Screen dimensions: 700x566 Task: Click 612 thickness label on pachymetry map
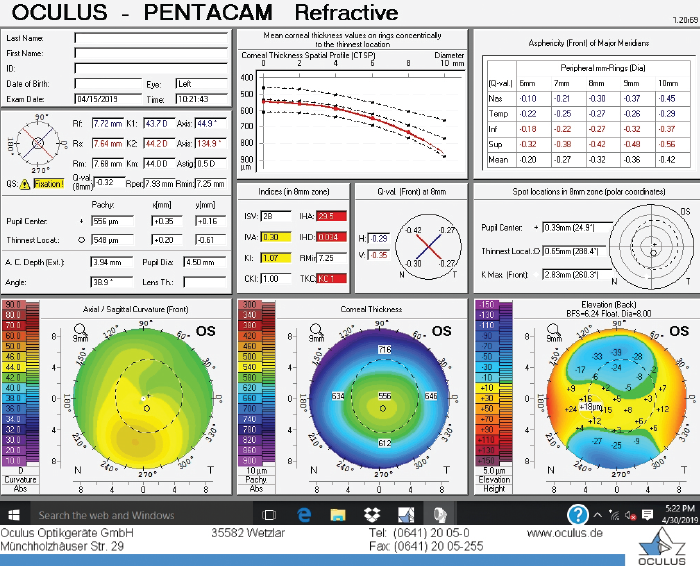[385, 443]
